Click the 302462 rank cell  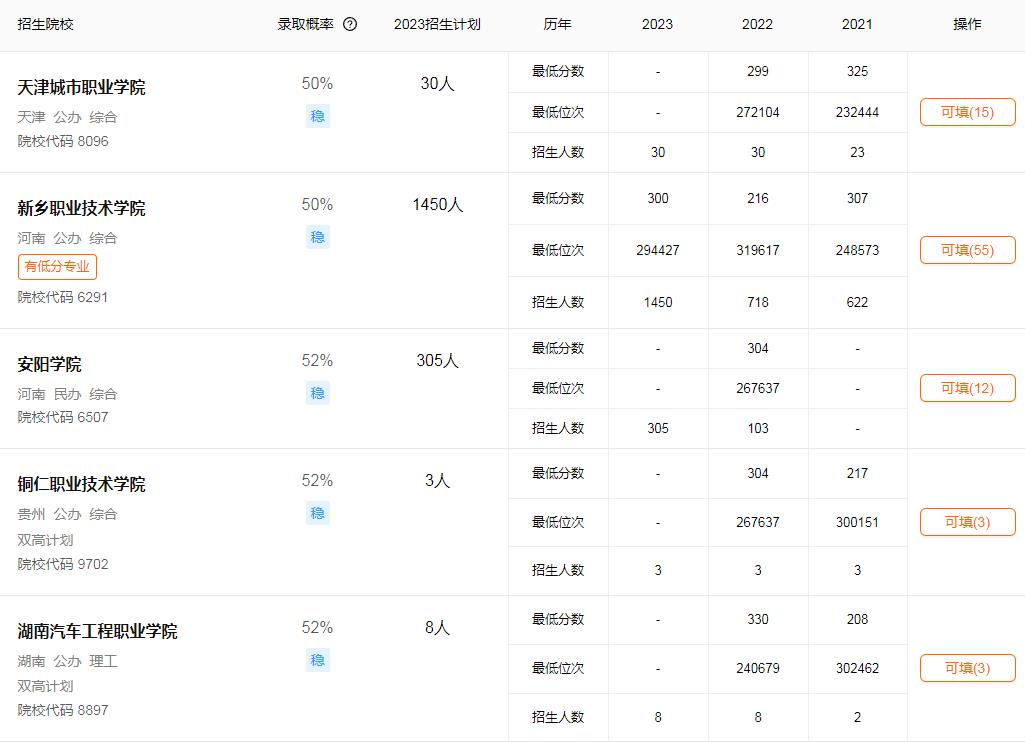[x=857, y=669]
